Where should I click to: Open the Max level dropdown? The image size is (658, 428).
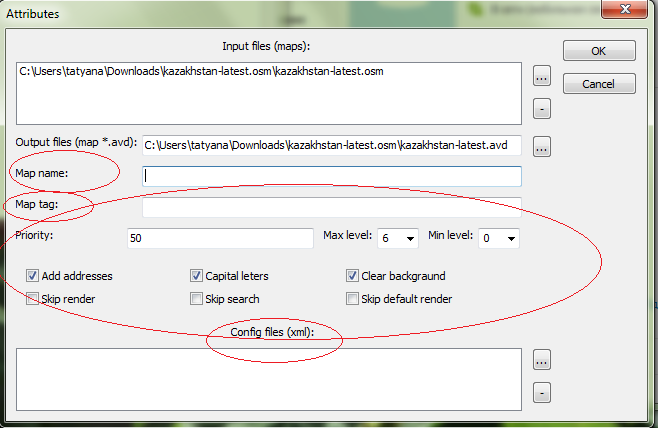click(396, 238)
